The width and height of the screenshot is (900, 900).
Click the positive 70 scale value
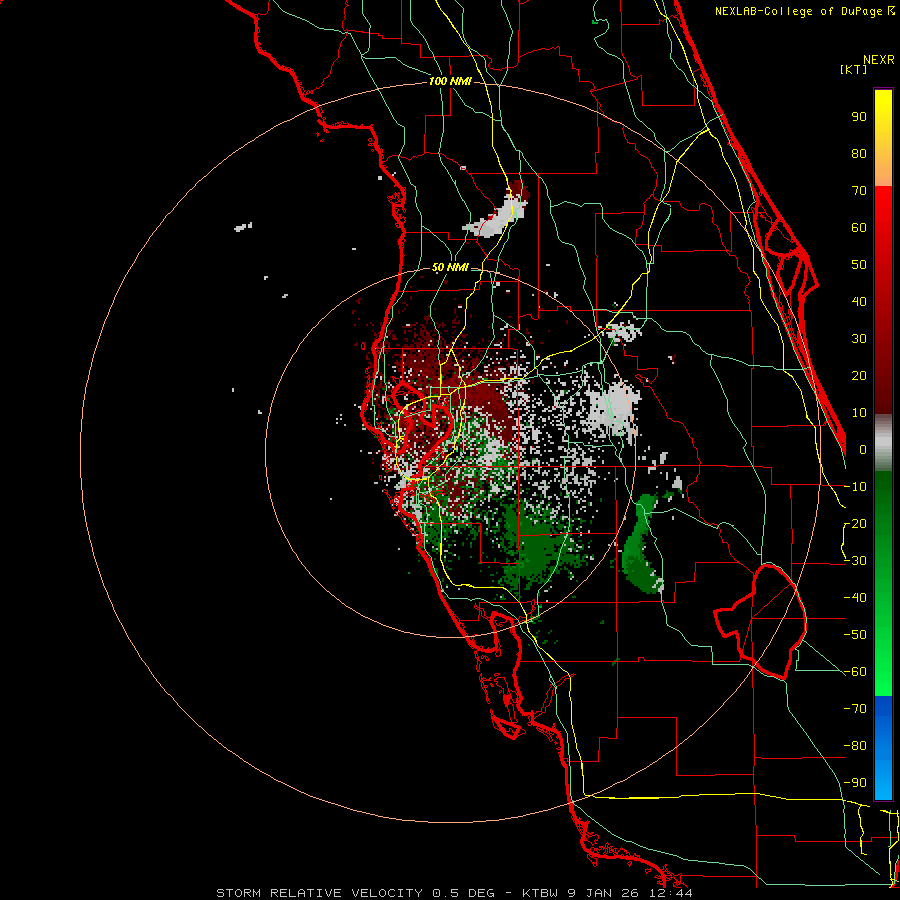pos(859,191)
